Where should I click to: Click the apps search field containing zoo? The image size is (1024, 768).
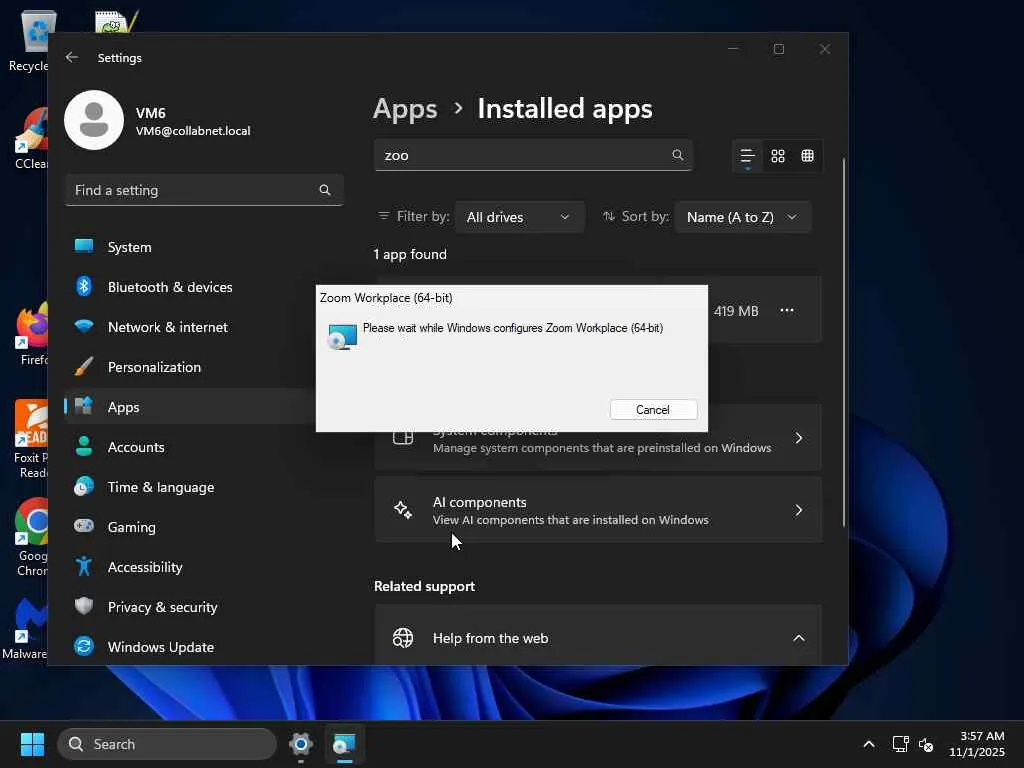pyautogui.click(x=533, y=155)
